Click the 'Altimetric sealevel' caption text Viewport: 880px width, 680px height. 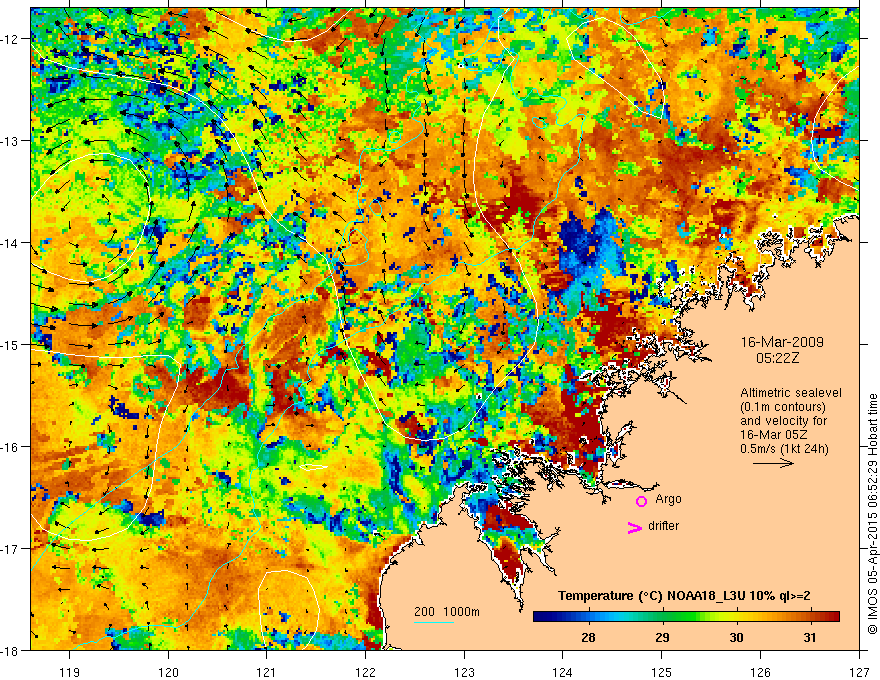click(x=791, y=393)
